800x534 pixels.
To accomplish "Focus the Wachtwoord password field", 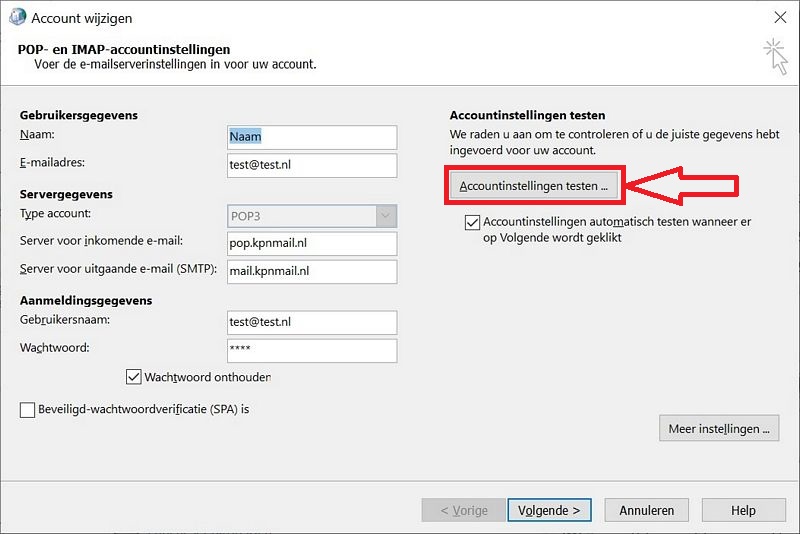I will click(x=312, y=350).
